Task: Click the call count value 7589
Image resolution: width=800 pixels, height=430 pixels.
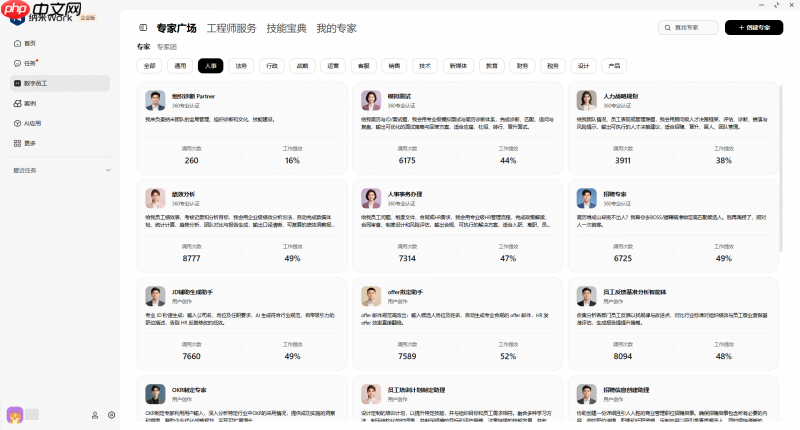Action: pos(407,357)
